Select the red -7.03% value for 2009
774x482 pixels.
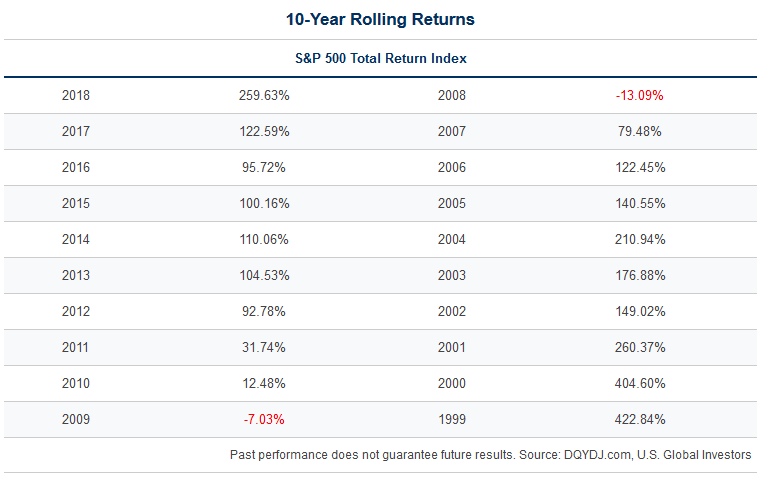(x=265, y=420)
